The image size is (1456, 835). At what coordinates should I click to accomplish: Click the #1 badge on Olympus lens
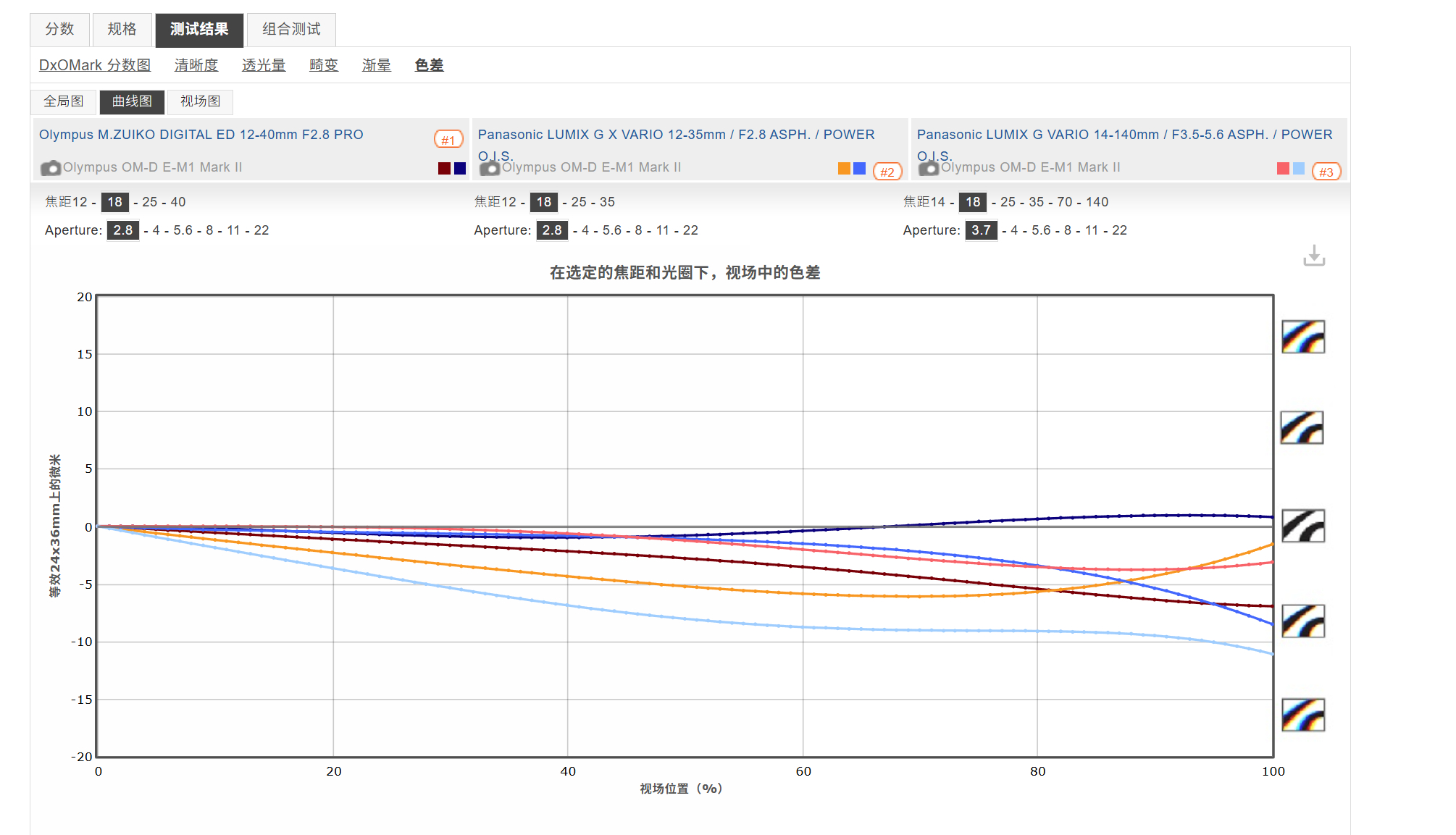pos(448,139)
